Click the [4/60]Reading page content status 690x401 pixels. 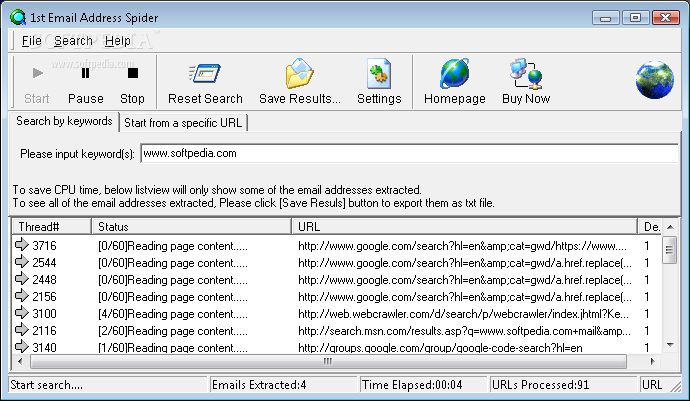[x=172, y=314]
